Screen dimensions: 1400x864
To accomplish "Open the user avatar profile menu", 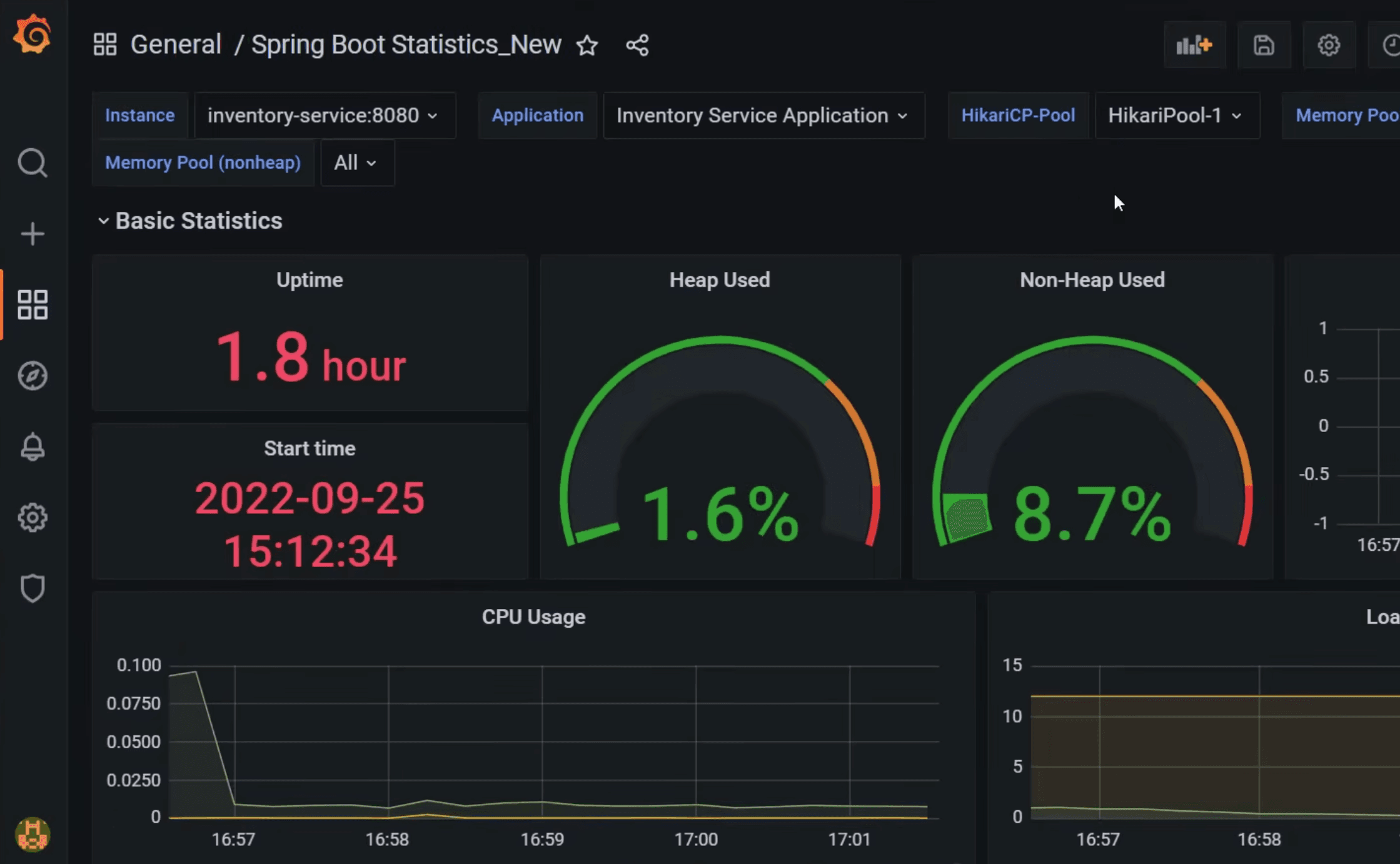I will click(33, 835).
